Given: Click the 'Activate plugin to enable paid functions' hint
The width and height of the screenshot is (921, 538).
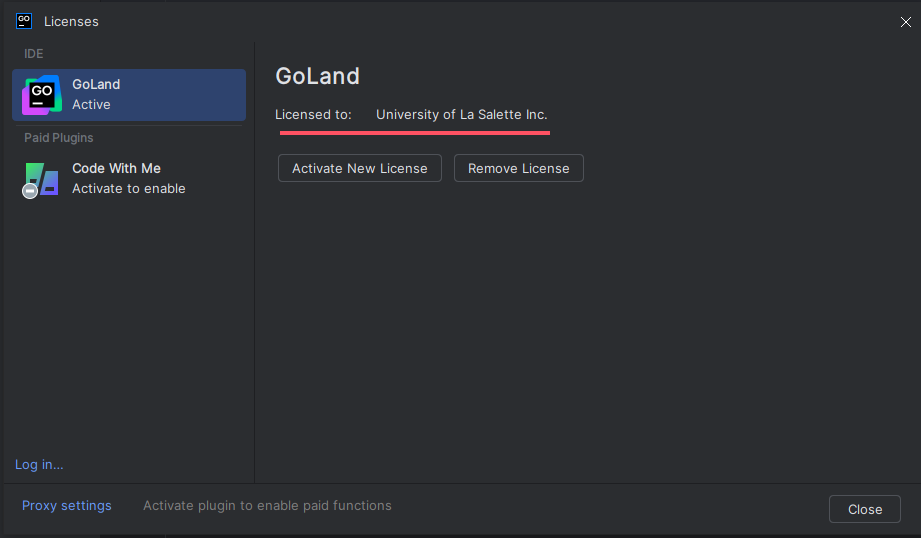Looking at the screenshot, I should point(267,506).
